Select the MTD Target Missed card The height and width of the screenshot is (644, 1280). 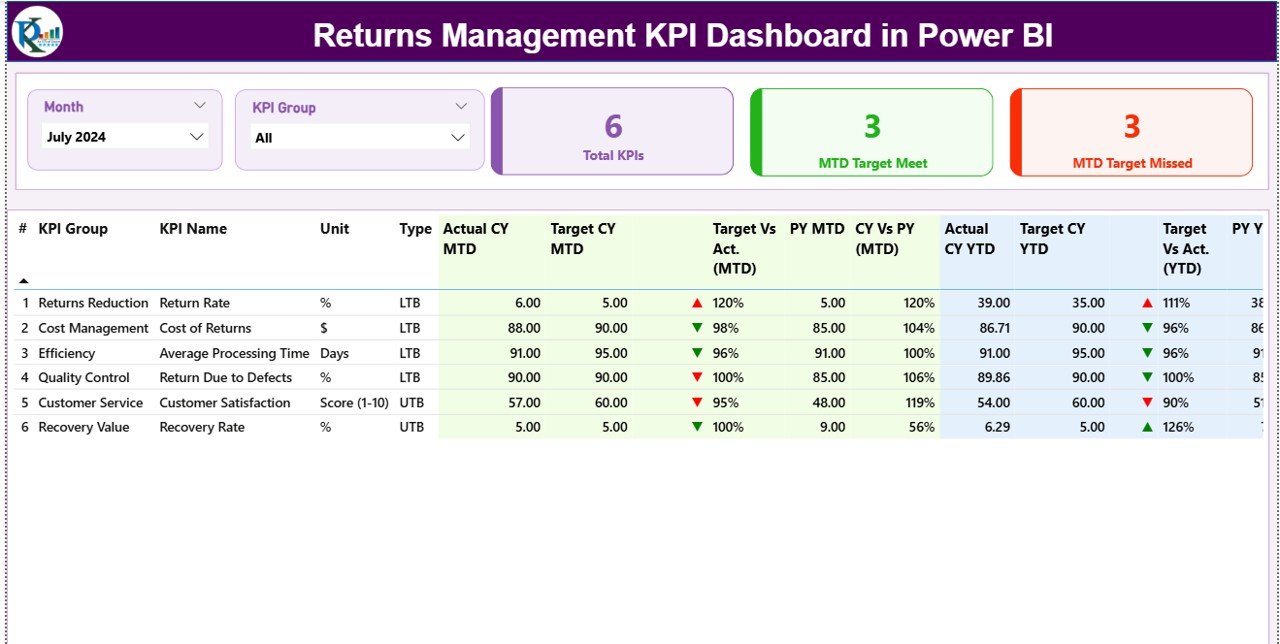(x=1131, y=132)
